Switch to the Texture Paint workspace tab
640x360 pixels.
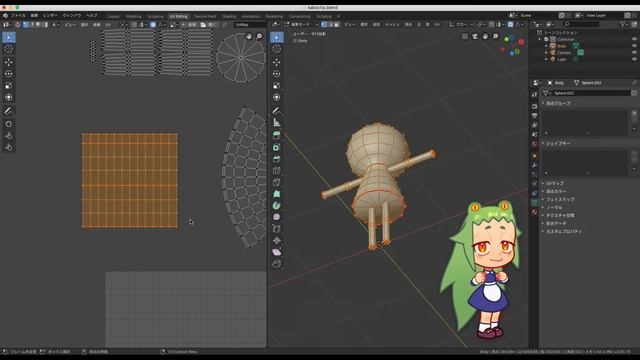coord(205,16)
